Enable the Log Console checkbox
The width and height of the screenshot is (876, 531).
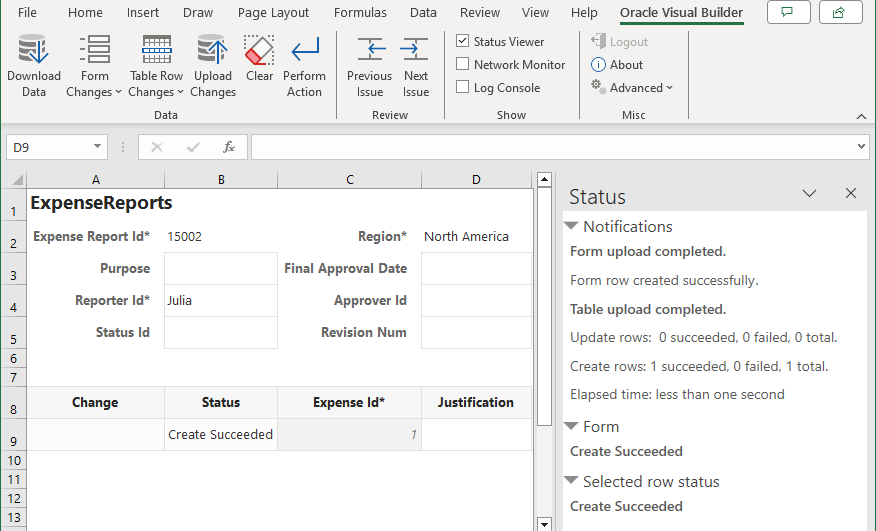(x=463, y=88)
